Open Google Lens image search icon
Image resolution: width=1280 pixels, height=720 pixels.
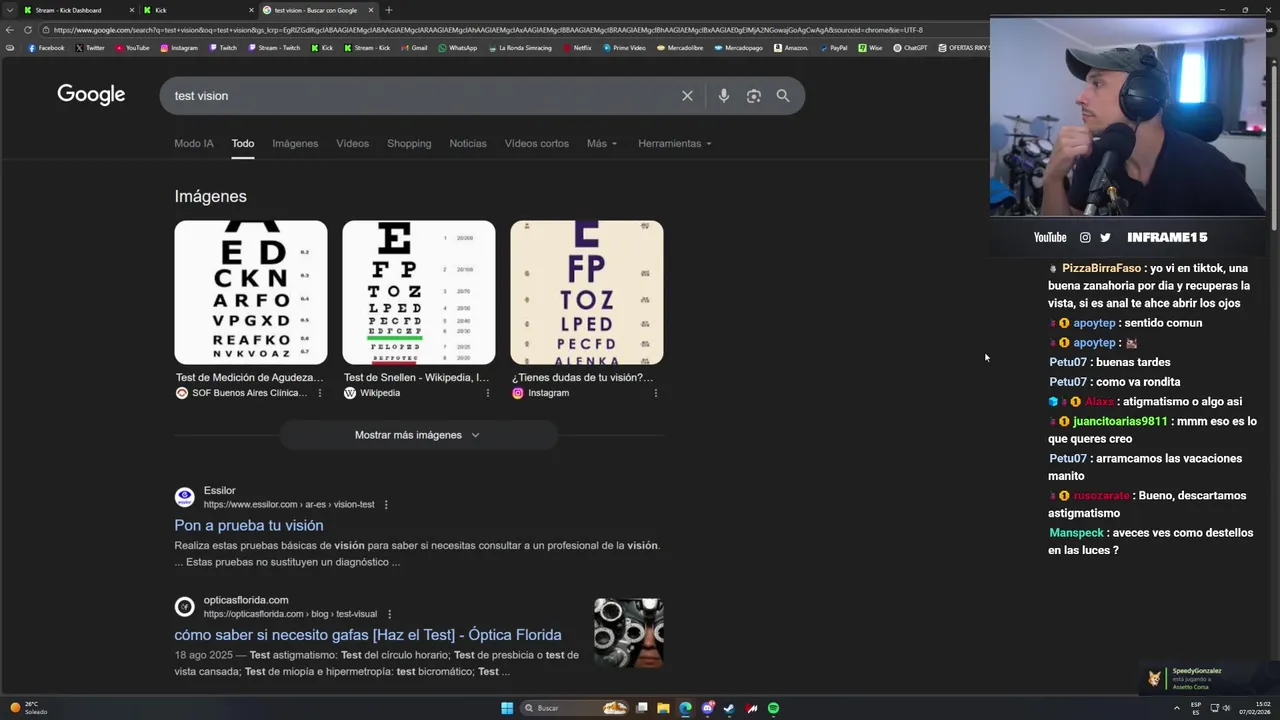[754, 96]
